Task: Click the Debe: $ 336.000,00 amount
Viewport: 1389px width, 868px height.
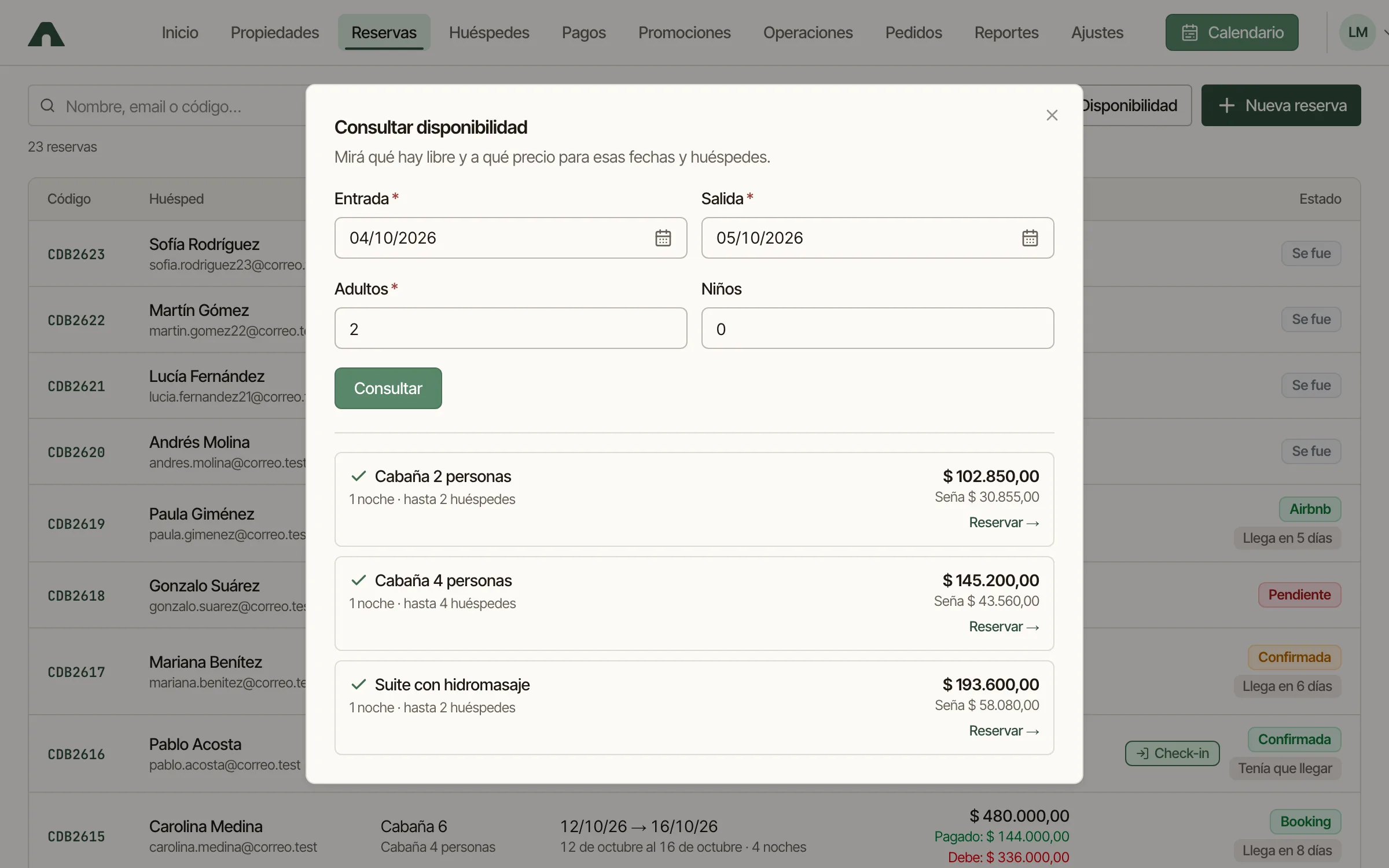Action: pyautogui.click(x=1009, y=857)
